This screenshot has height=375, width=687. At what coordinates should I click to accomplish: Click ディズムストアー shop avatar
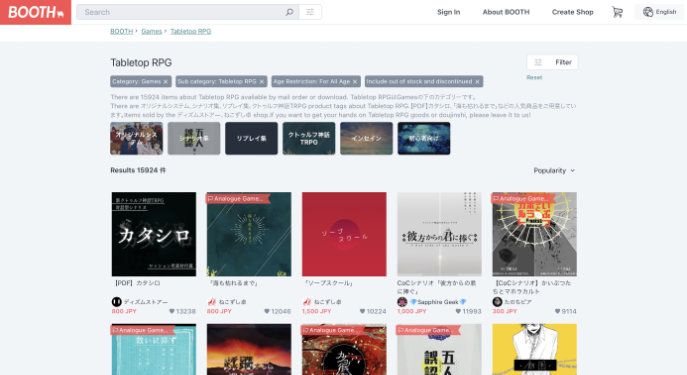point(116,302)
